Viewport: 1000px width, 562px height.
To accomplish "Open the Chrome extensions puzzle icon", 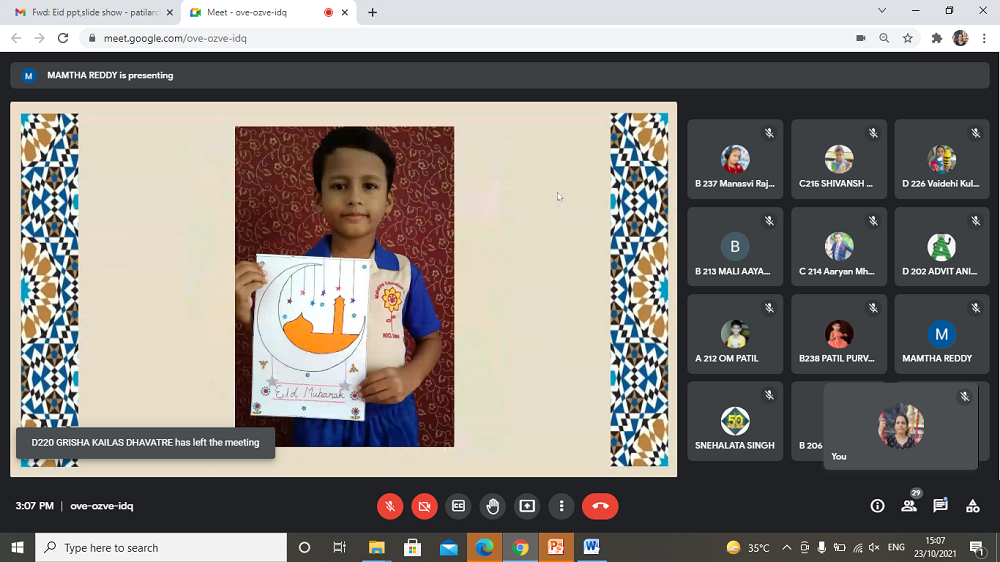I will coord(937,38).
